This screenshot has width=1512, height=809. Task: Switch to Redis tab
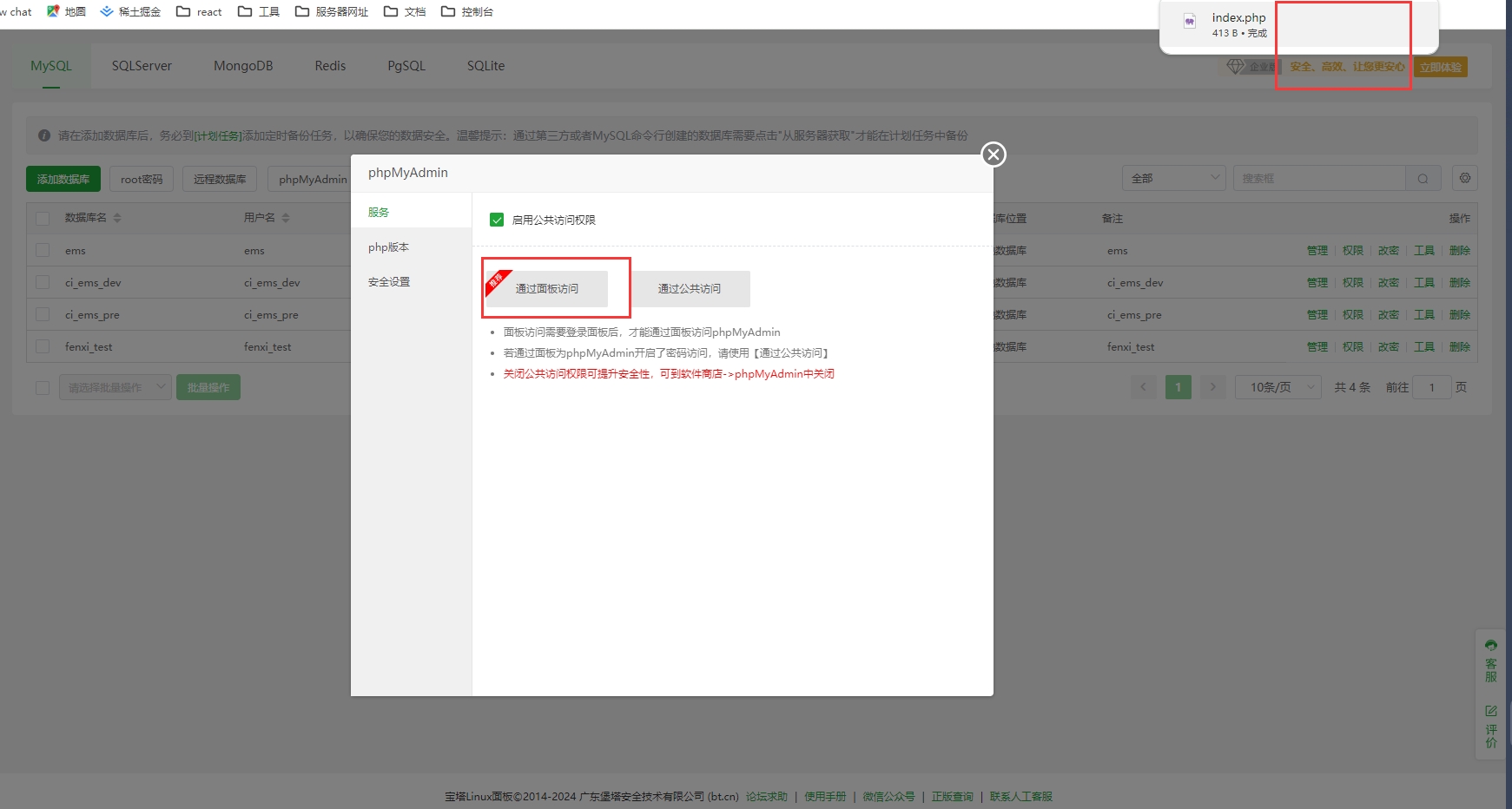[330, 66]
